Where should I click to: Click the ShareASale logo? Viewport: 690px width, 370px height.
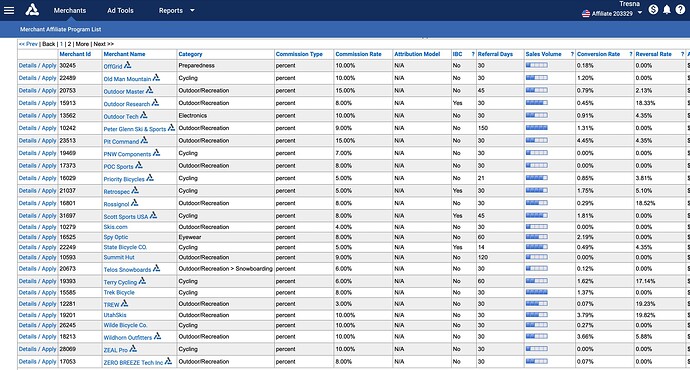[x=32, y=10]
